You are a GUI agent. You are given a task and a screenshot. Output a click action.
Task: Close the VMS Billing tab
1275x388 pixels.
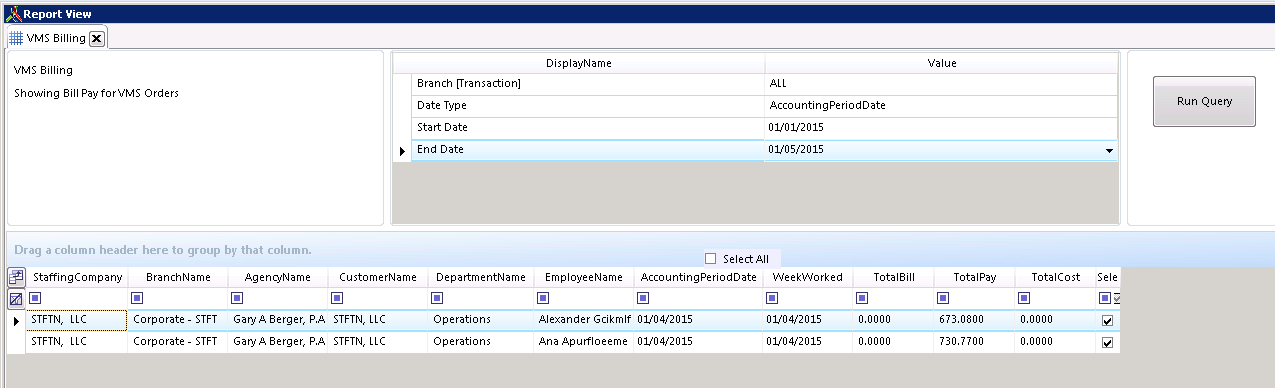click(96, 38)
